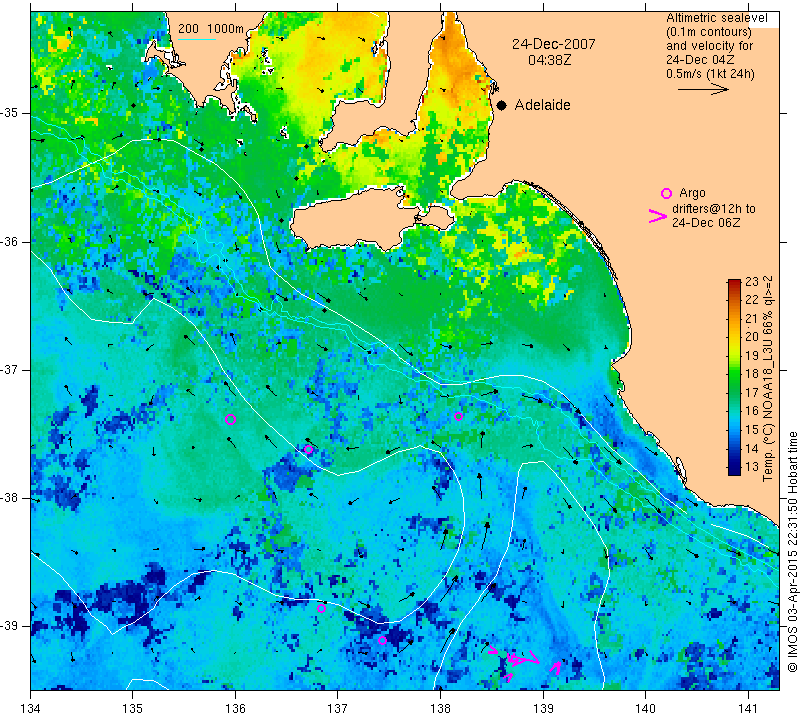Viewport: 800px width, 720px height.
Task: Click the '0.5m/s (1kt 24h)' scale text
Action: 710,74
